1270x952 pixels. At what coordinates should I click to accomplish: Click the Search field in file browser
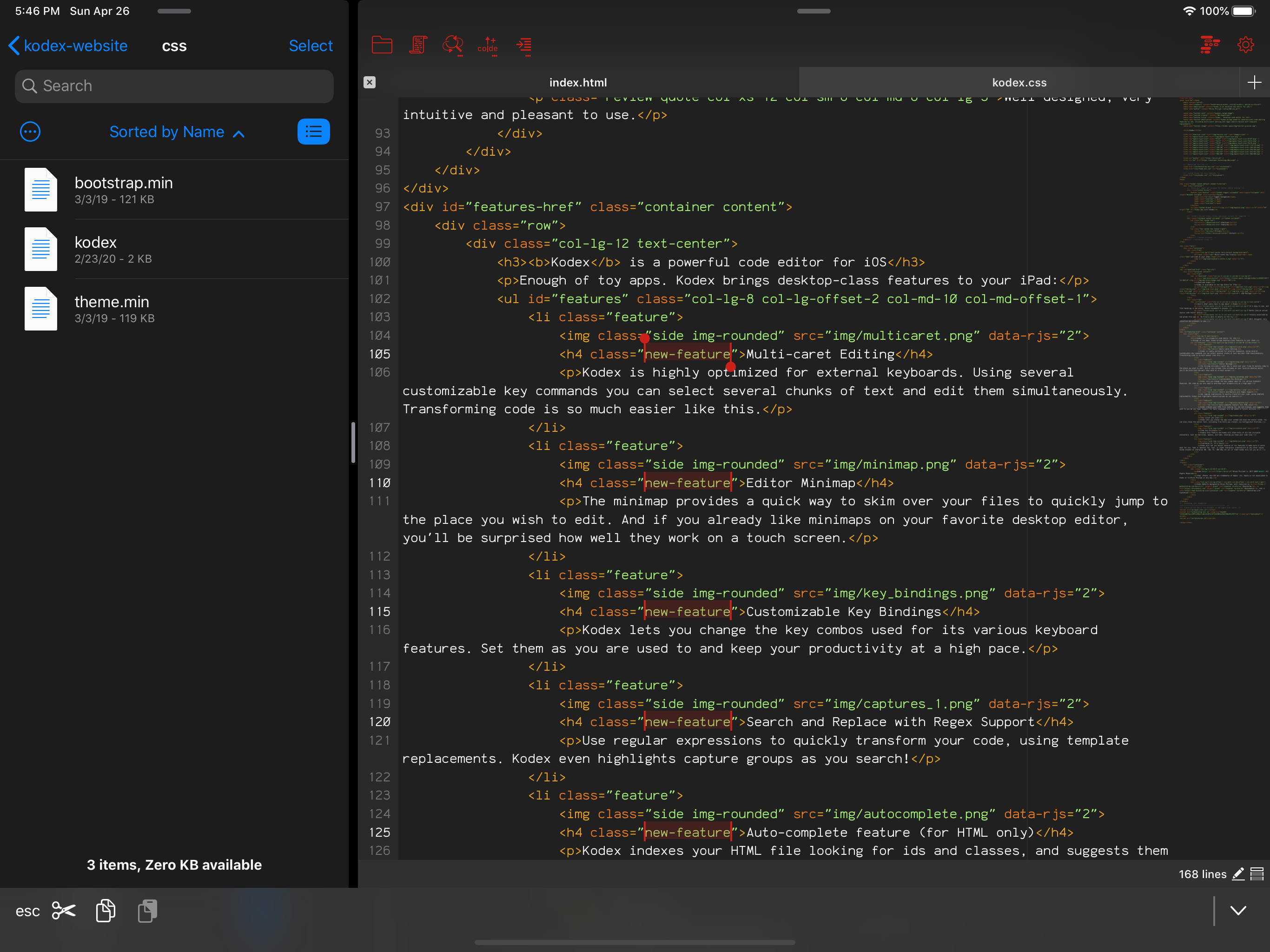(174, 86)
